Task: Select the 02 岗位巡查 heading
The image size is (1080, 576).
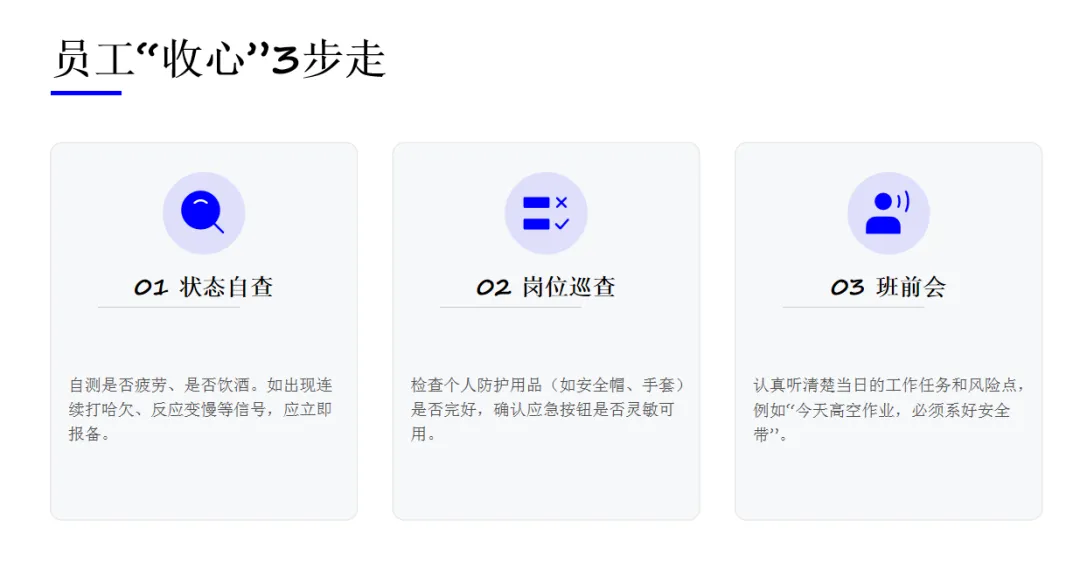Action: click(546, 287)
